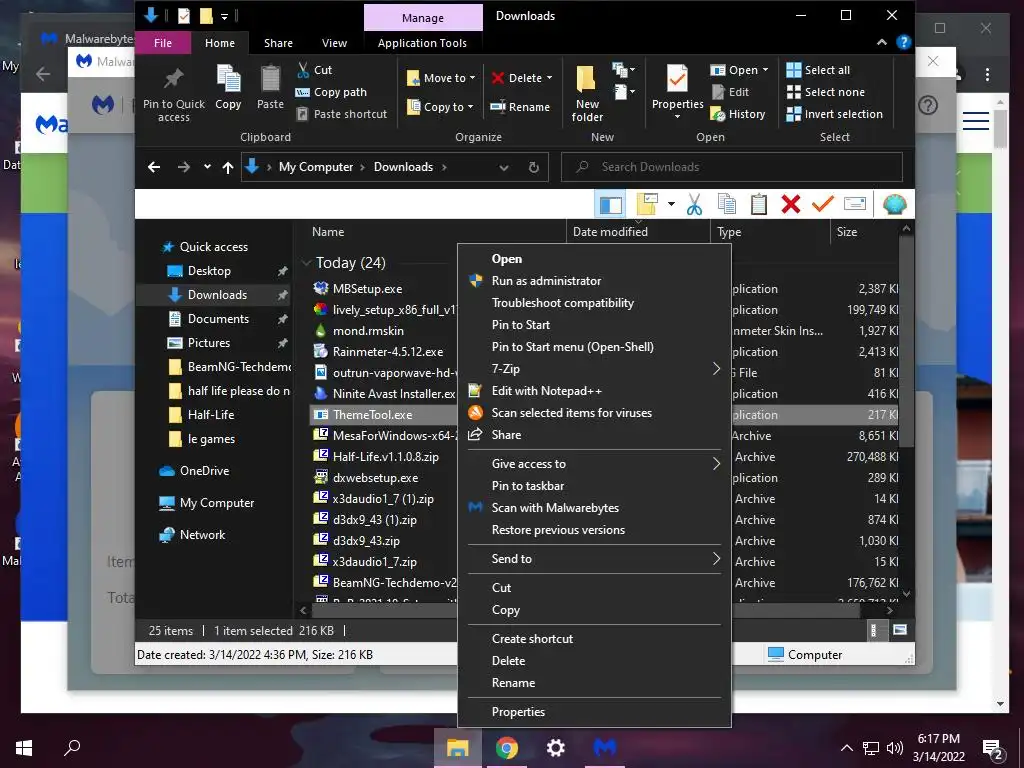The image size is (1024, 768).
Task: Click the History icon in ribbon
Action: click(718, 114)
